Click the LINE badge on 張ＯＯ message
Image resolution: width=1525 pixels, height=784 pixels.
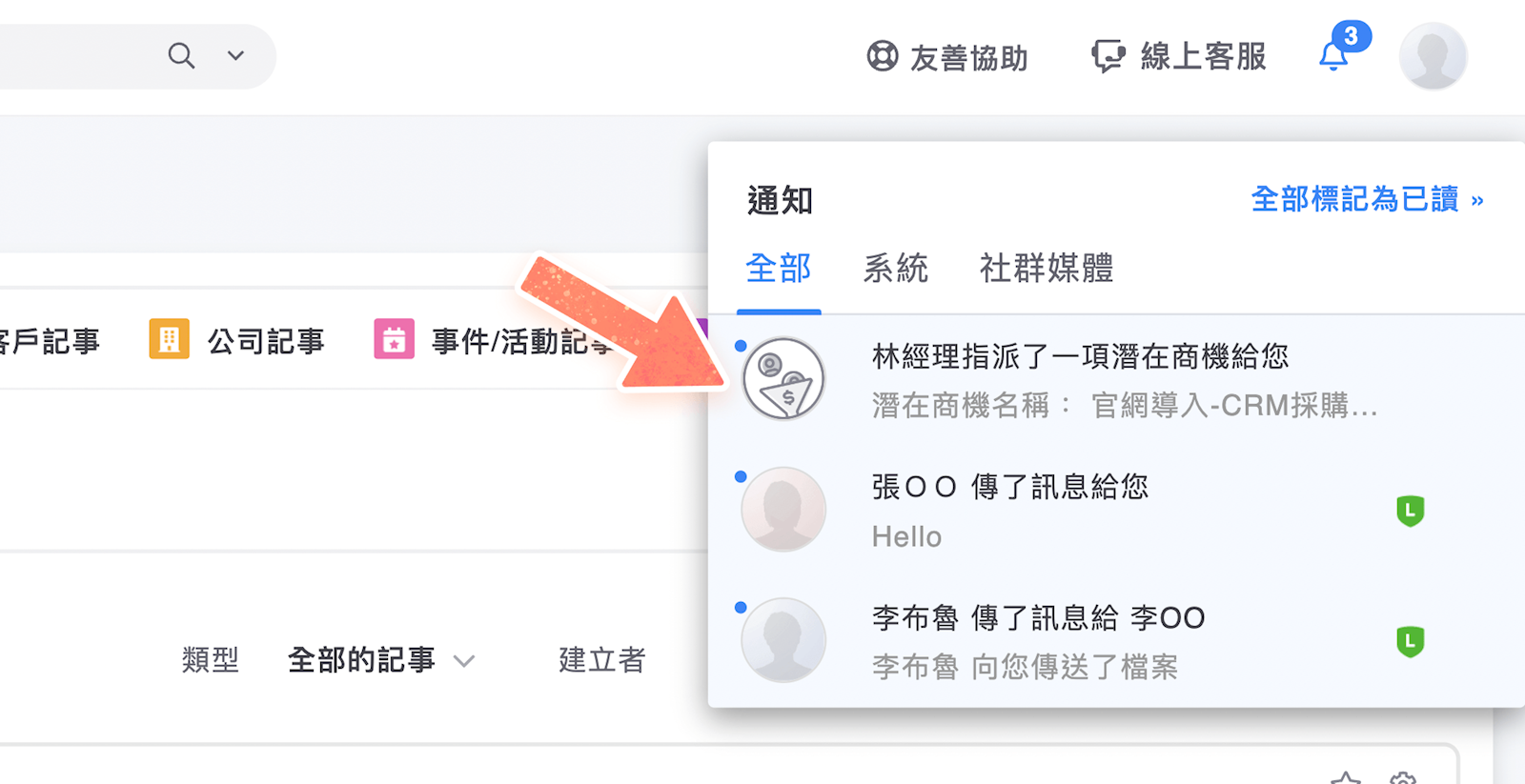pos(1410,511)
